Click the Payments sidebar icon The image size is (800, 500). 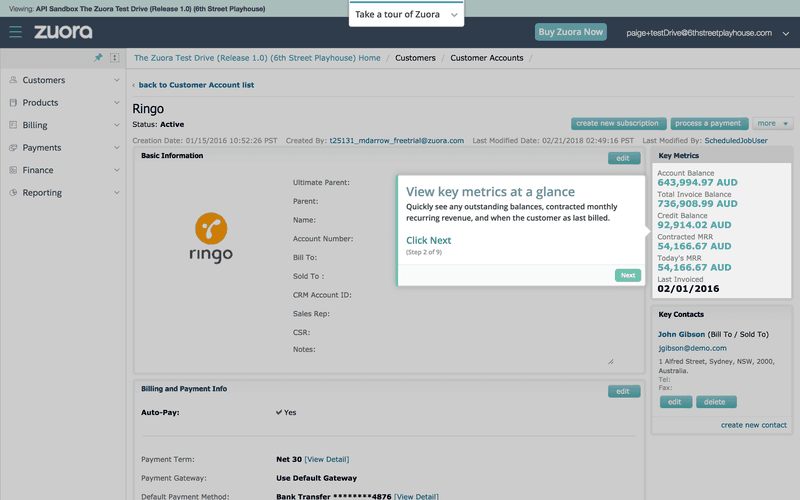pos(13,148)
